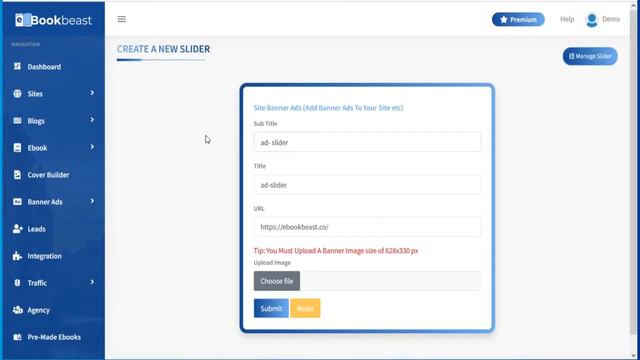Submit the new slider form
The width and height of the screenshot is (640, 360).
271,308
